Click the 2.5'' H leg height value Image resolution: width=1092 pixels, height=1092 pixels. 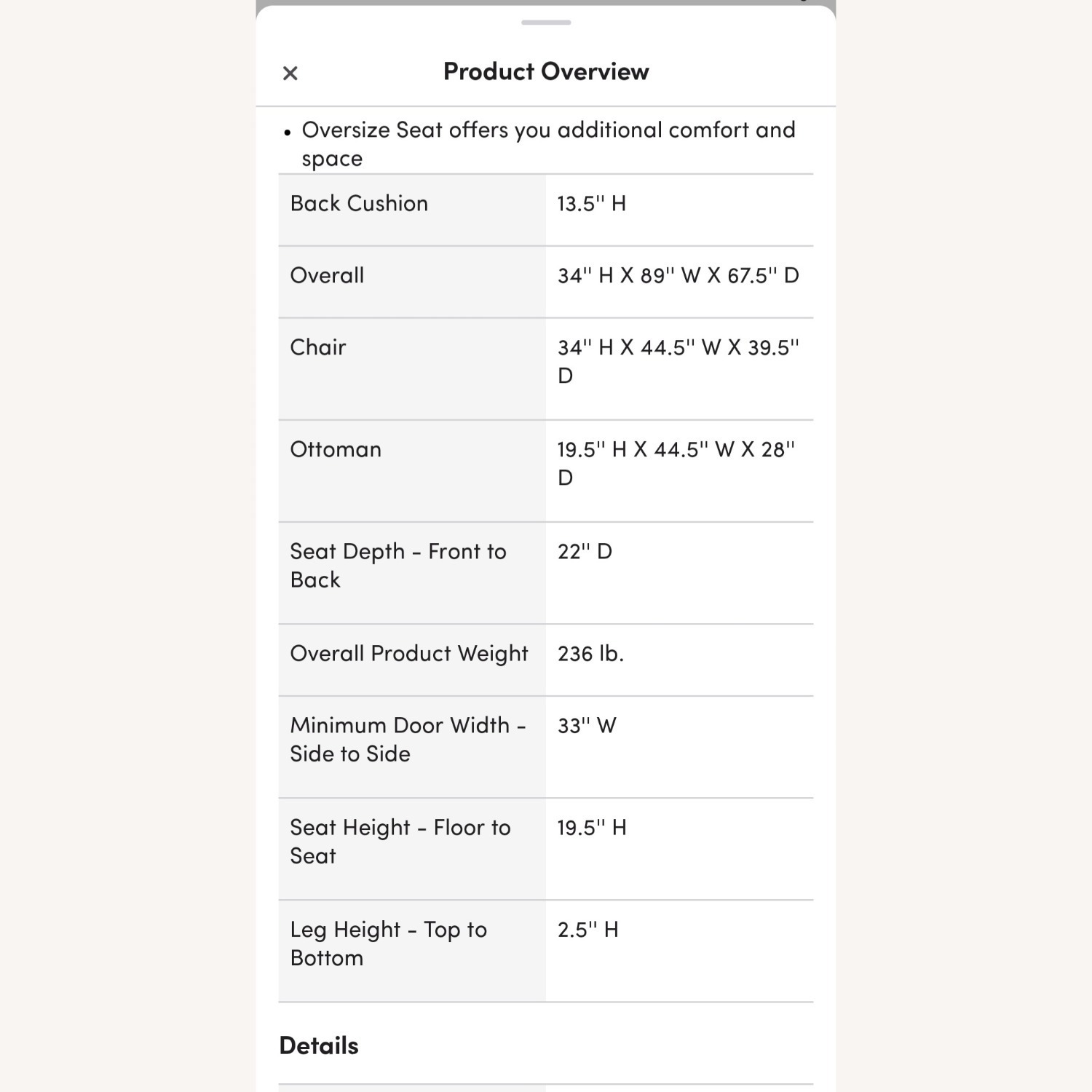(x=587, y=930)
